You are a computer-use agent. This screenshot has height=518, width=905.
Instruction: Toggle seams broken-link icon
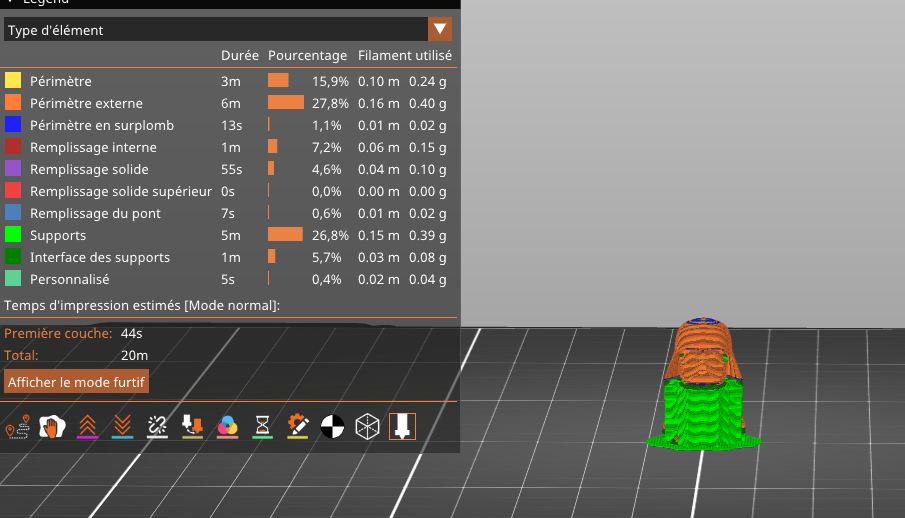tap(157, 427)
